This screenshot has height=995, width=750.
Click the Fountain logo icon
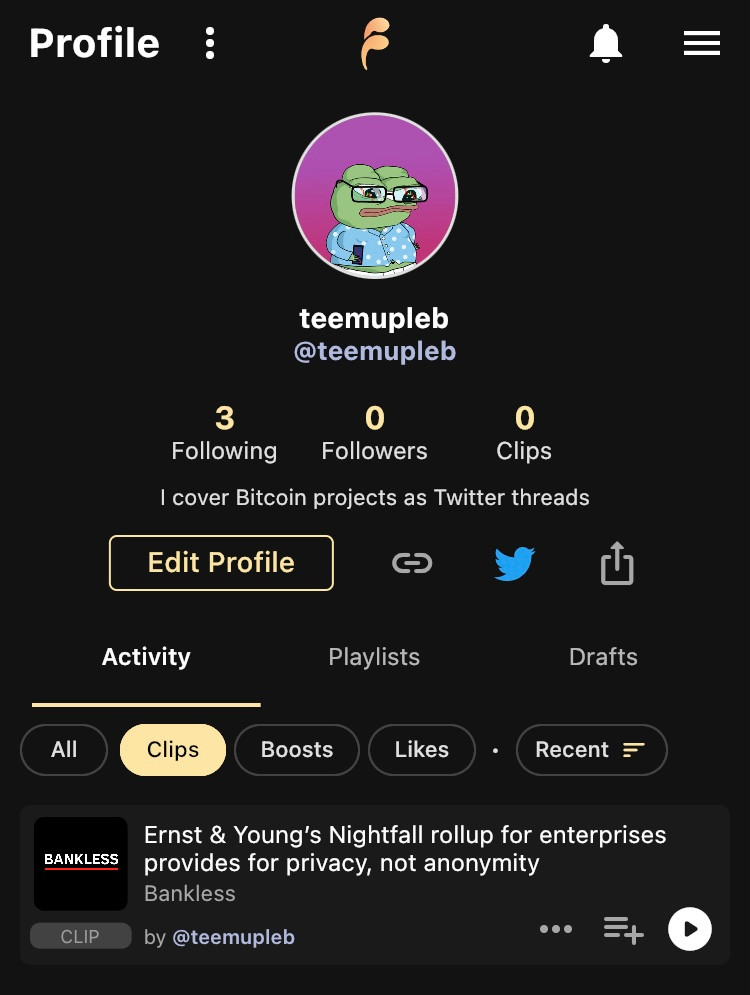(x=376, y=44)
